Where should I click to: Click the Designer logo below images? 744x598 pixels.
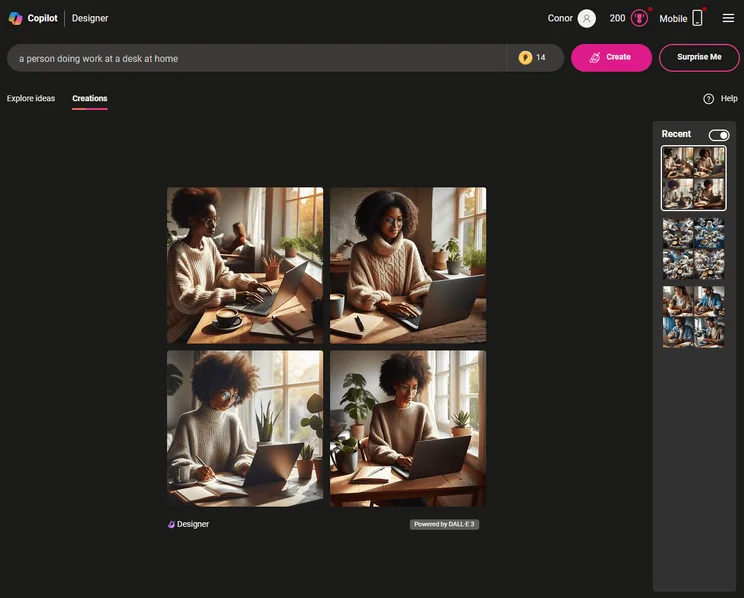tap(188, 524)
